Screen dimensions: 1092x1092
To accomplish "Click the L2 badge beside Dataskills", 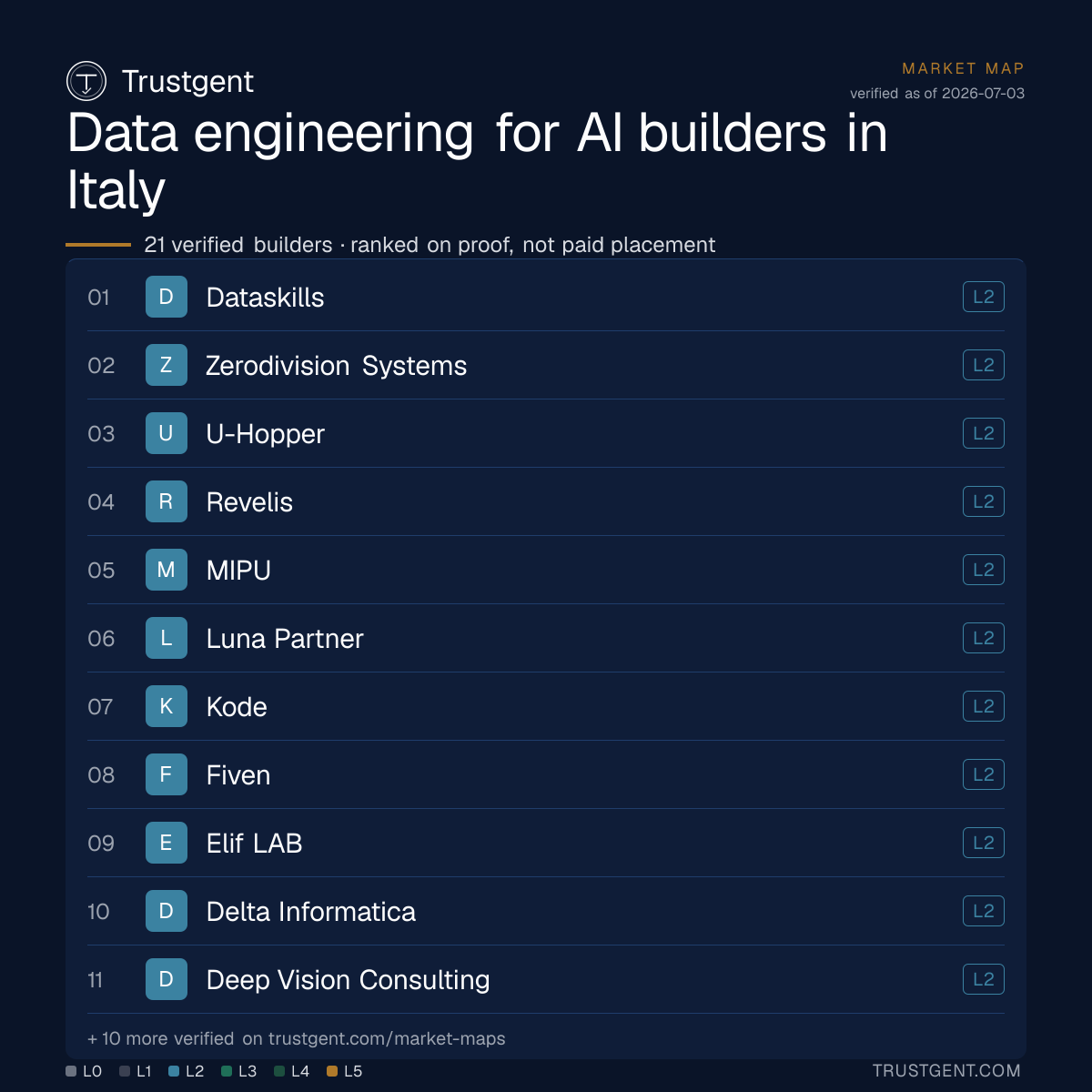I will (984, 297).
